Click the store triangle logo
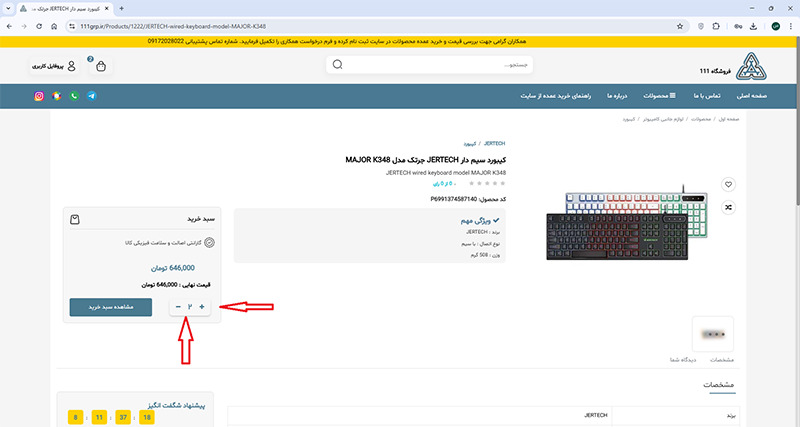 click(751, 66)
